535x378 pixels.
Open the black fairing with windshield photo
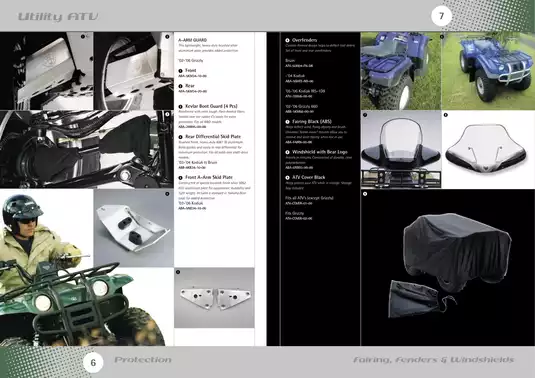tap(401, 149)
